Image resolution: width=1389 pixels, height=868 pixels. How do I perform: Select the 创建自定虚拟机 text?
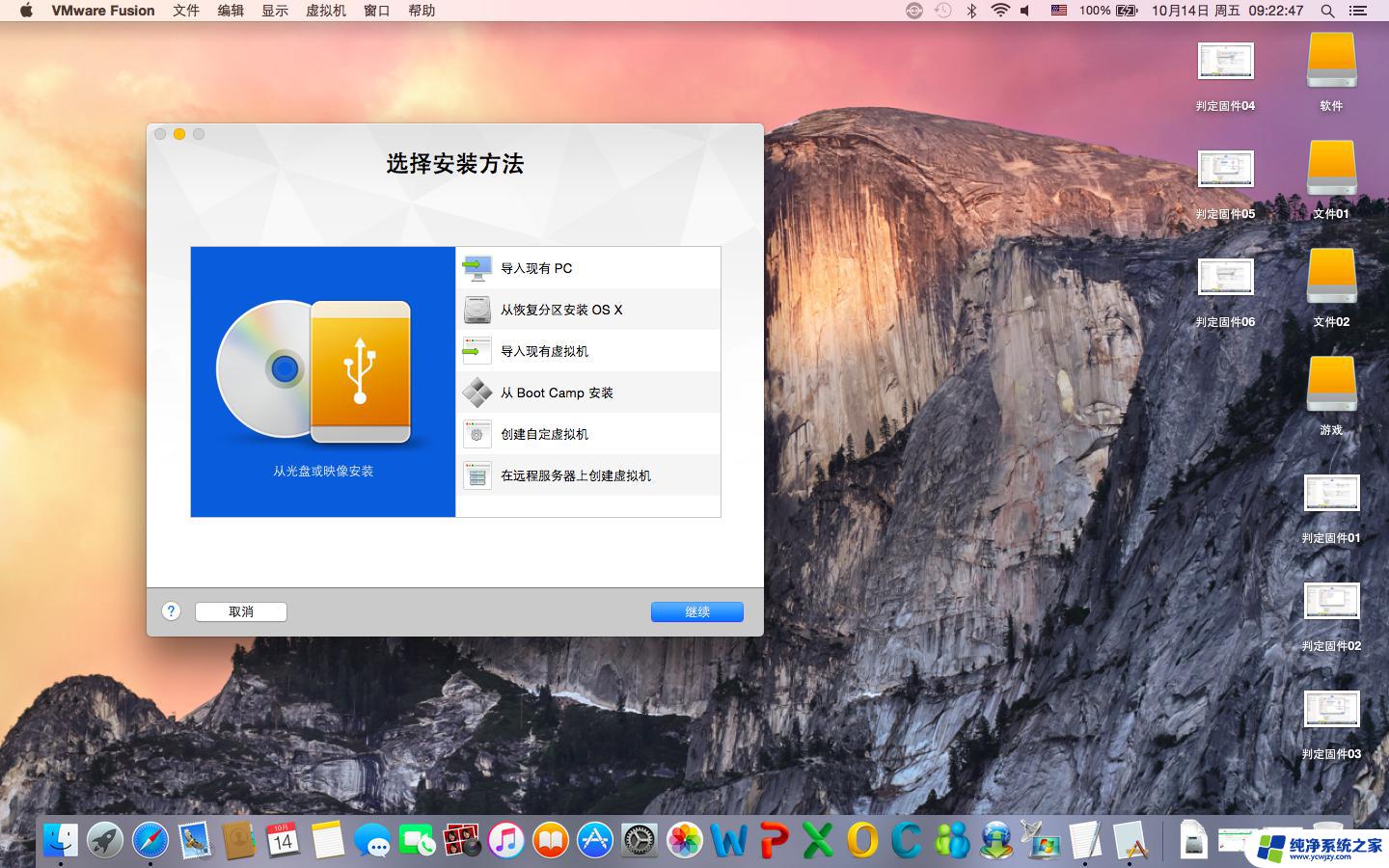pyautogui.click(x=544, y=434)
